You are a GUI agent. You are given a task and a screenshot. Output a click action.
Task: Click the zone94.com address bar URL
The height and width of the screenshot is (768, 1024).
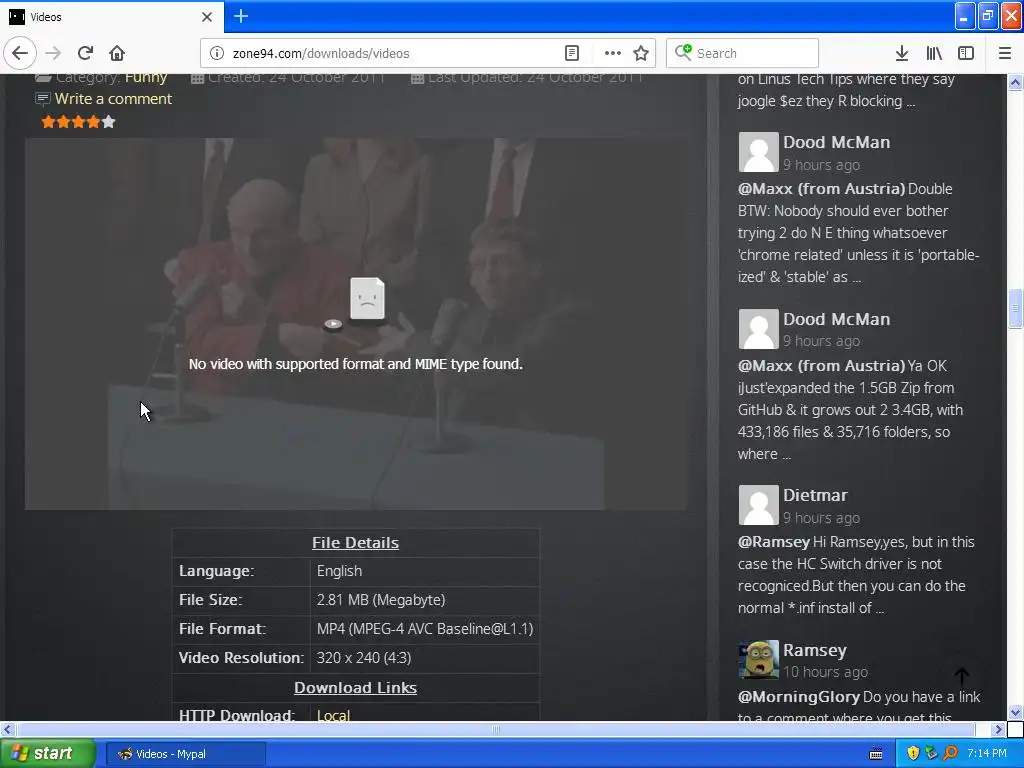click(x=321, y=54)
